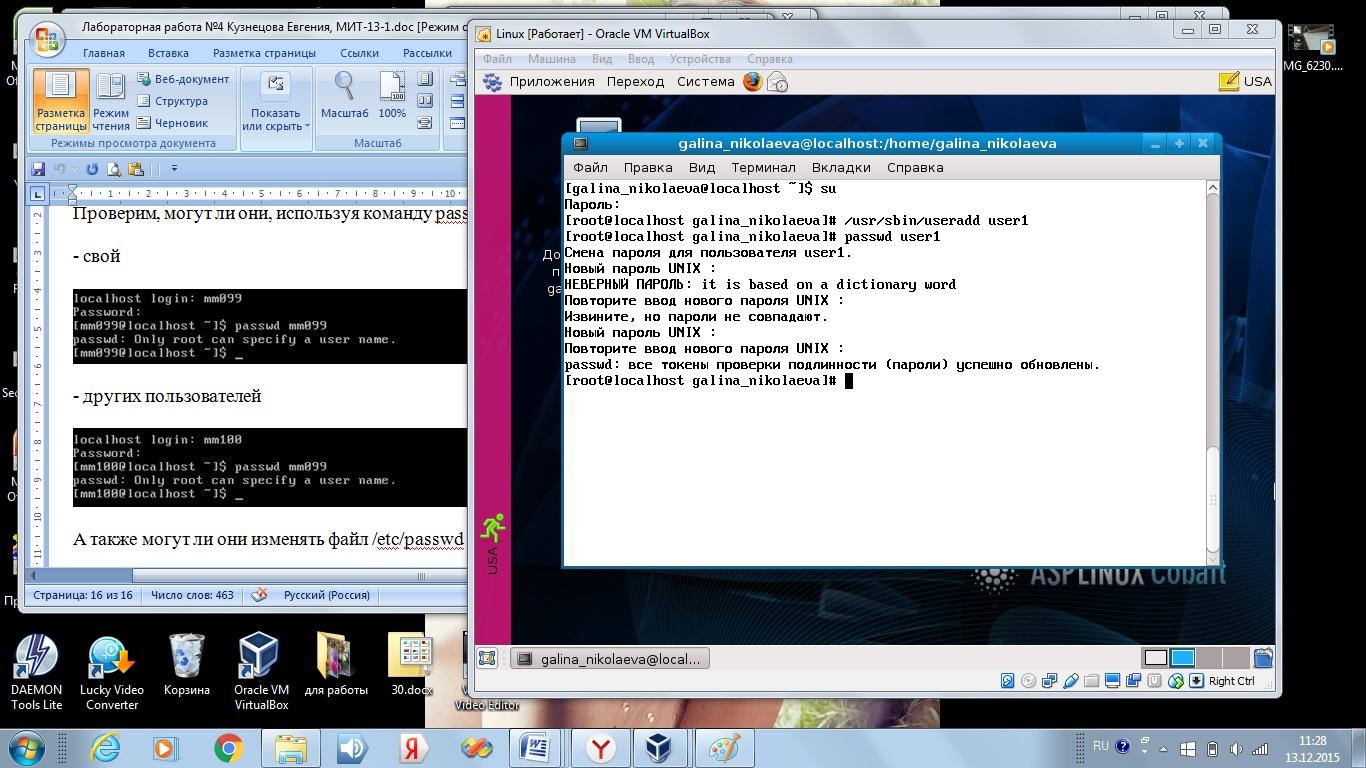Click the tab selector at Word ruler corner

pyautogui.click(x=37, y=194)
